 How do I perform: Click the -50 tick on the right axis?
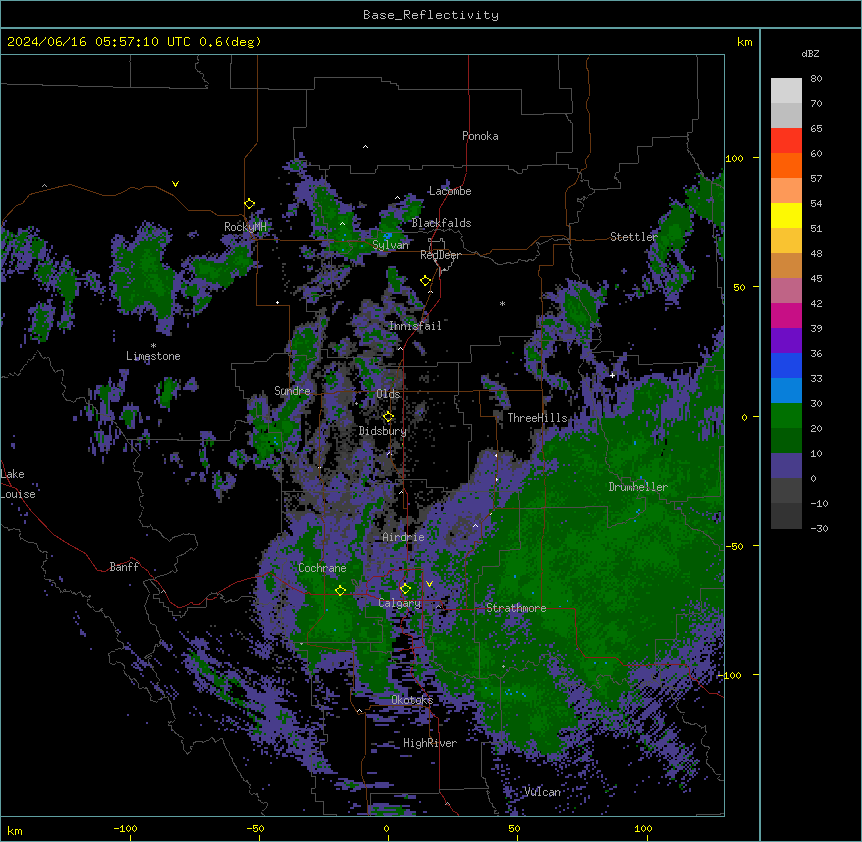click(x=734, y=546)
